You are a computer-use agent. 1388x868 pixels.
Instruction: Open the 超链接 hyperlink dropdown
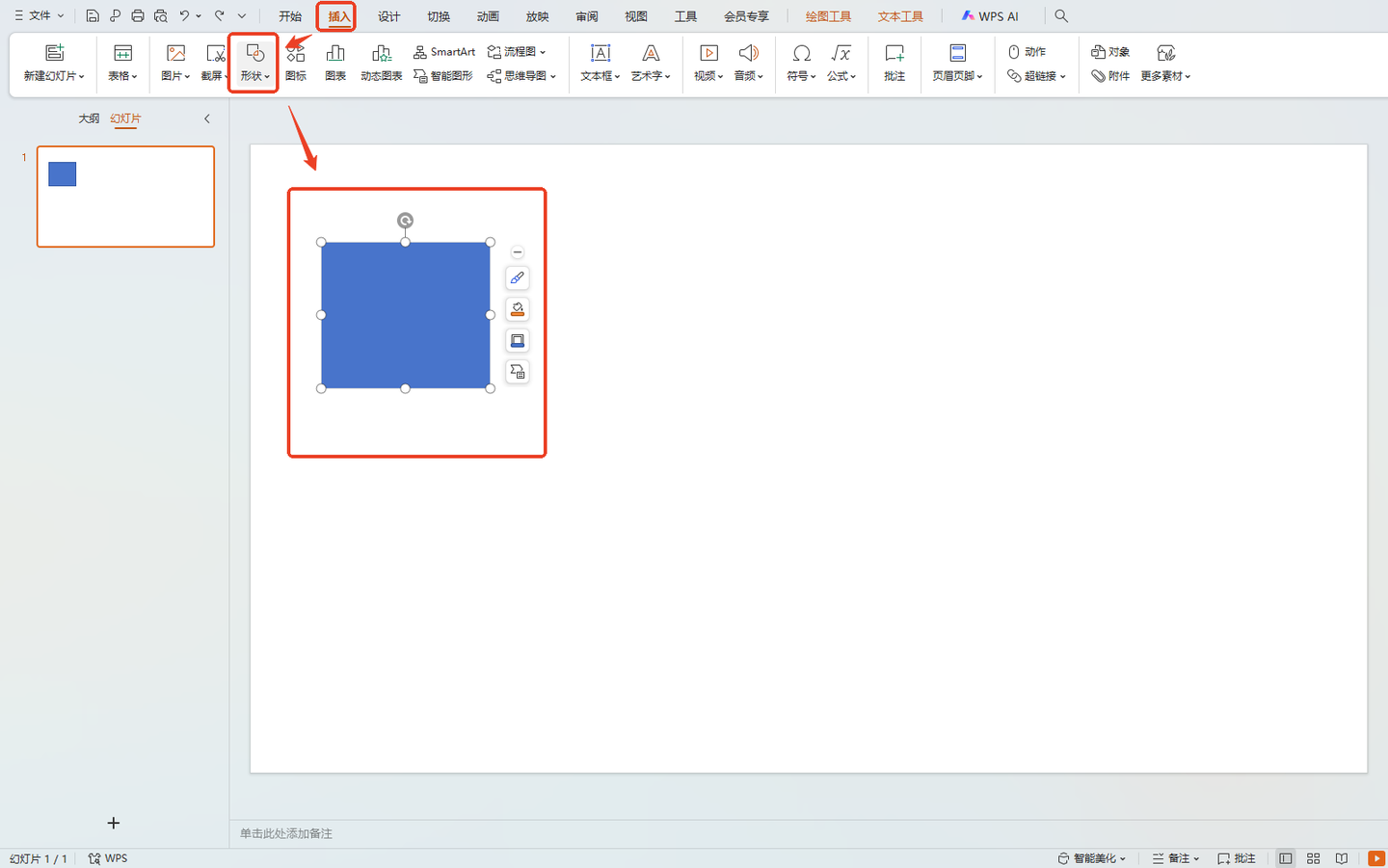[x=1036, y=75]
